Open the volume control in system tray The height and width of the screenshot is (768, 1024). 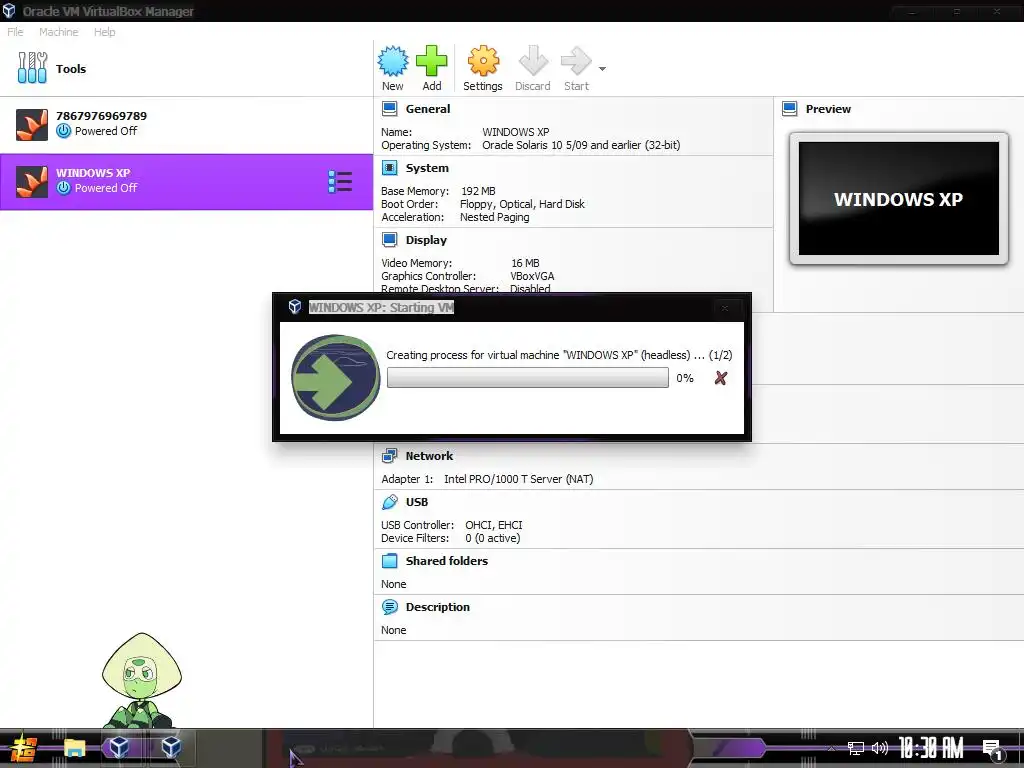(x=880, y=748)
